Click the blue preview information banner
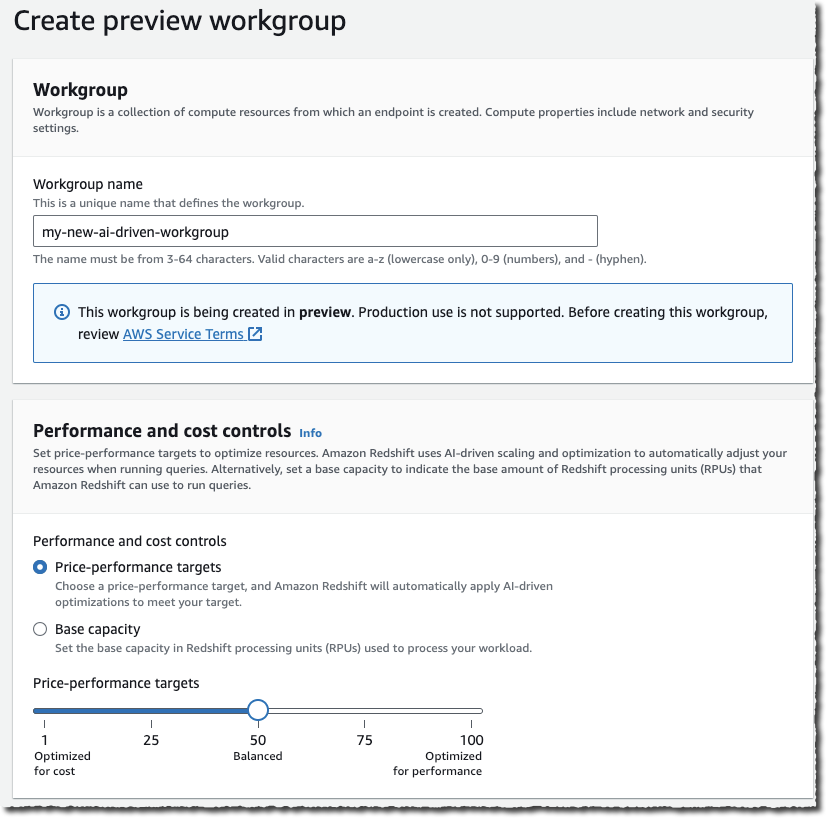The height and width of the screenshot is (818, 827). pyautogui.click(x=412, y=322)
